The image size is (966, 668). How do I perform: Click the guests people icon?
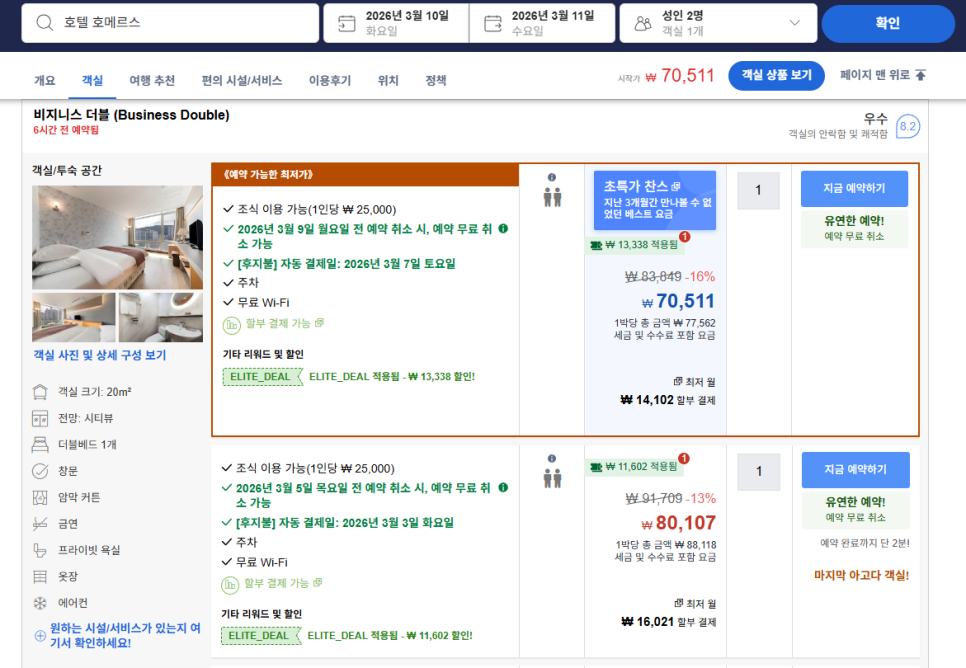point(643,23)
